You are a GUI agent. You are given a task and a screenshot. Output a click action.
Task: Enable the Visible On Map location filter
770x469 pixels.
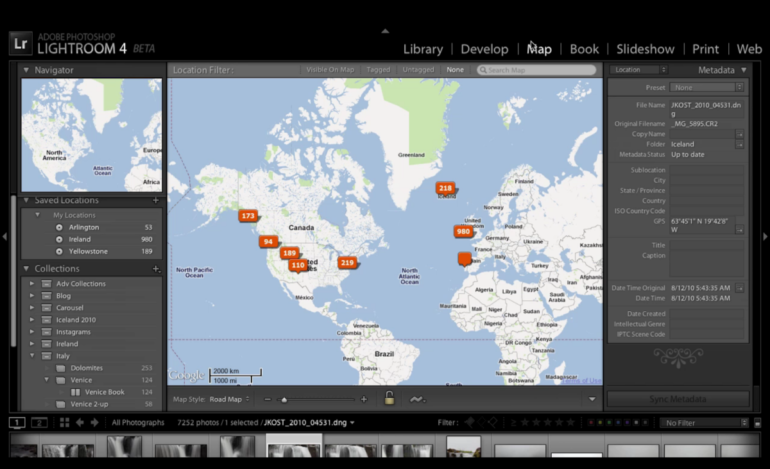click(x=329, y=70)
